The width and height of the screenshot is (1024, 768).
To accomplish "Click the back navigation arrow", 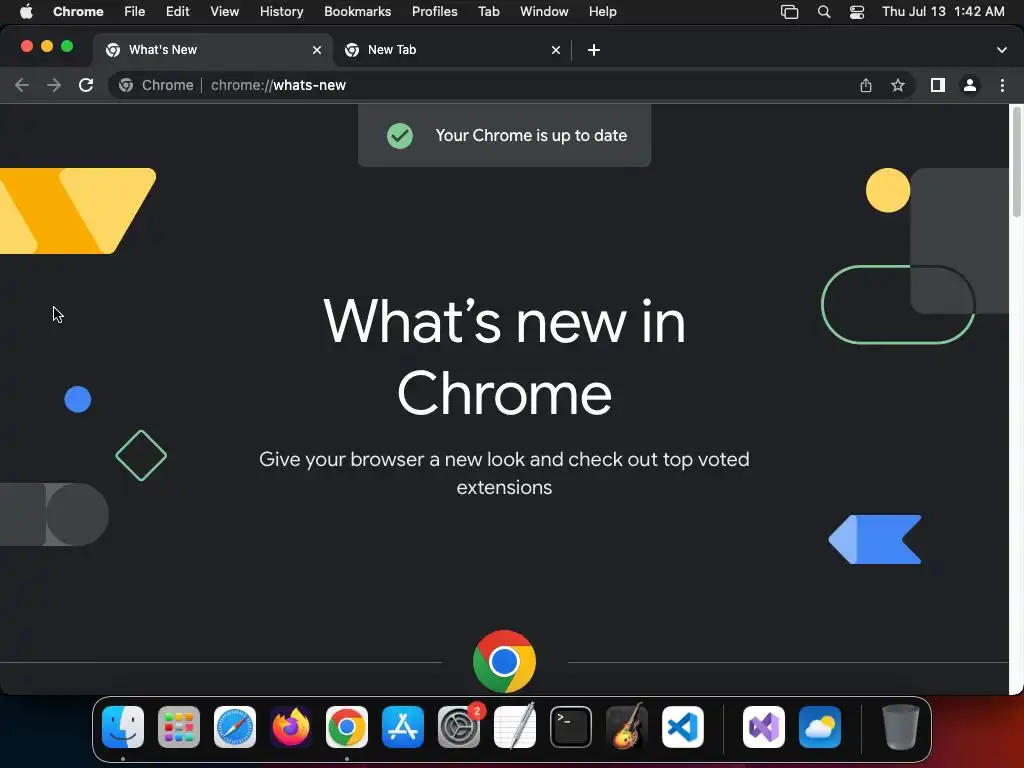I will (22, 86).
